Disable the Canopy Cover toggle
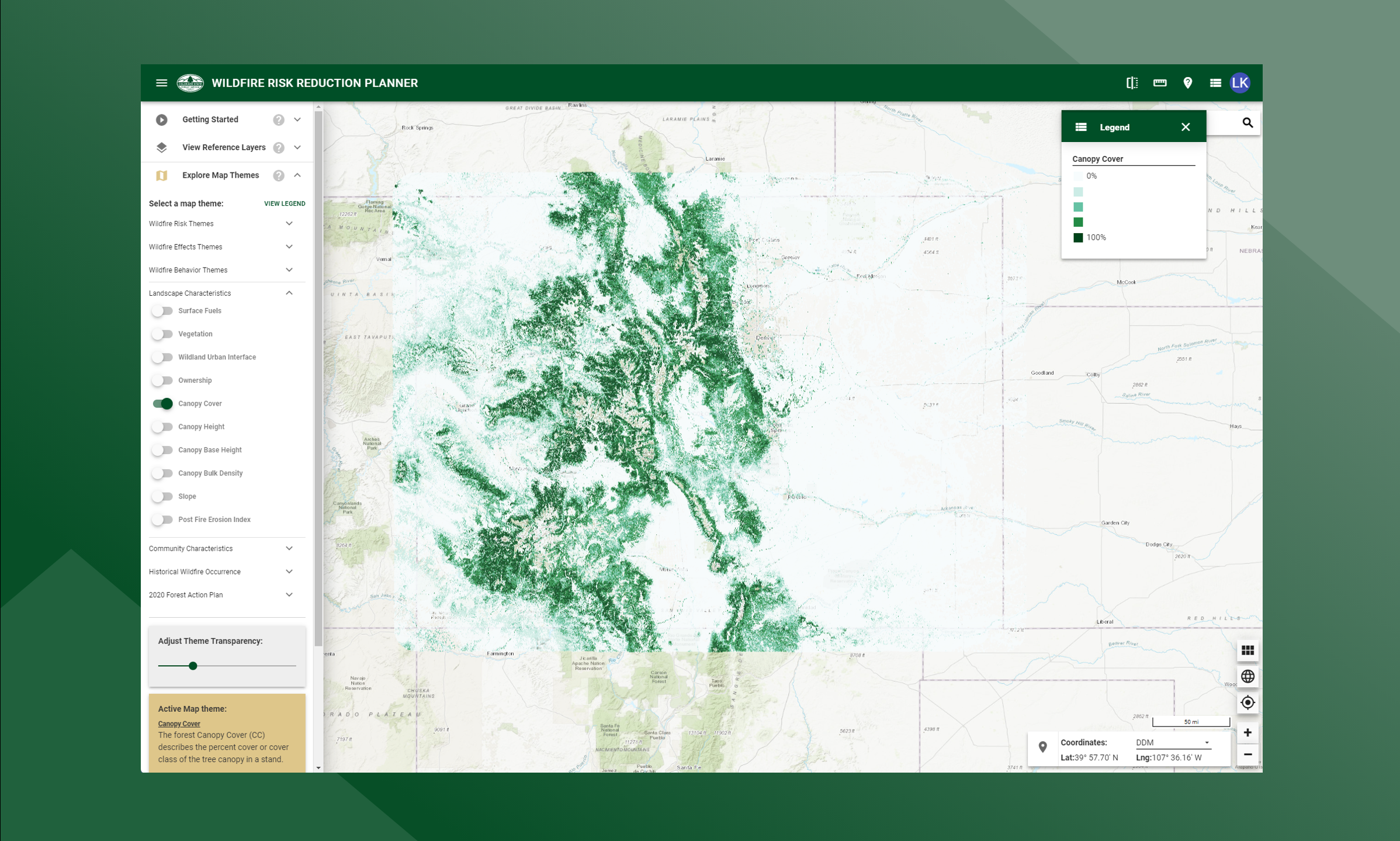 pyautogui.click(x=162, y=404)
